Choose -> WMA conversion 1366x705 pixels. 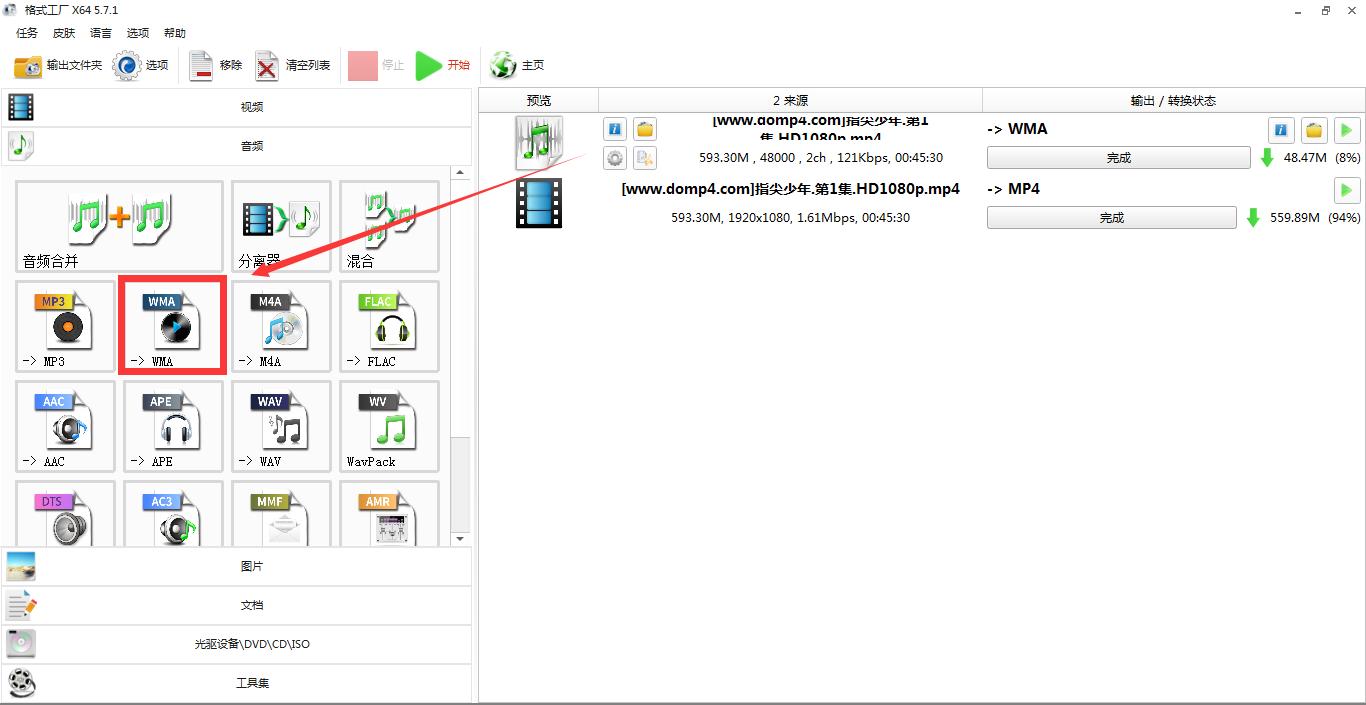[x=173, y=326]
